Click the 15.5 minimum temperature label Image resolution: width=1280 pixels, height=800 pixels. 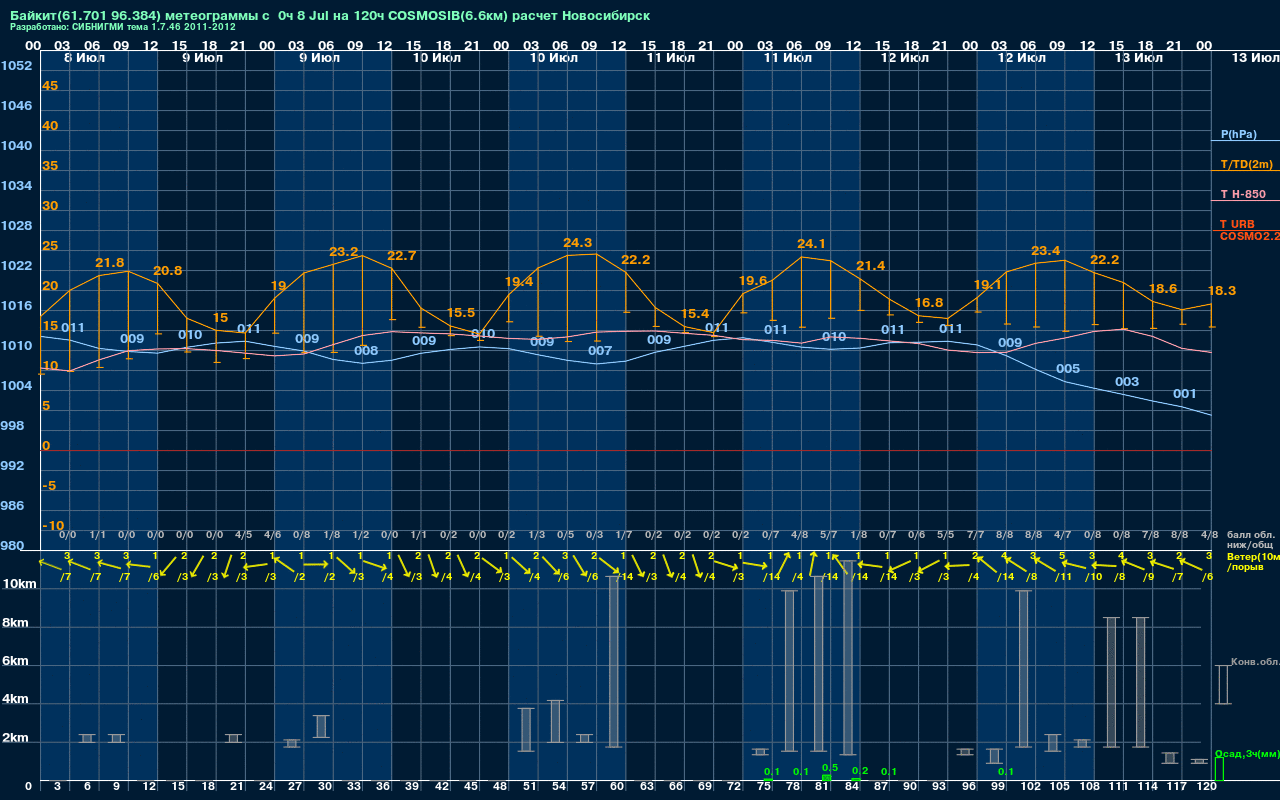click(x=460, y=313)
